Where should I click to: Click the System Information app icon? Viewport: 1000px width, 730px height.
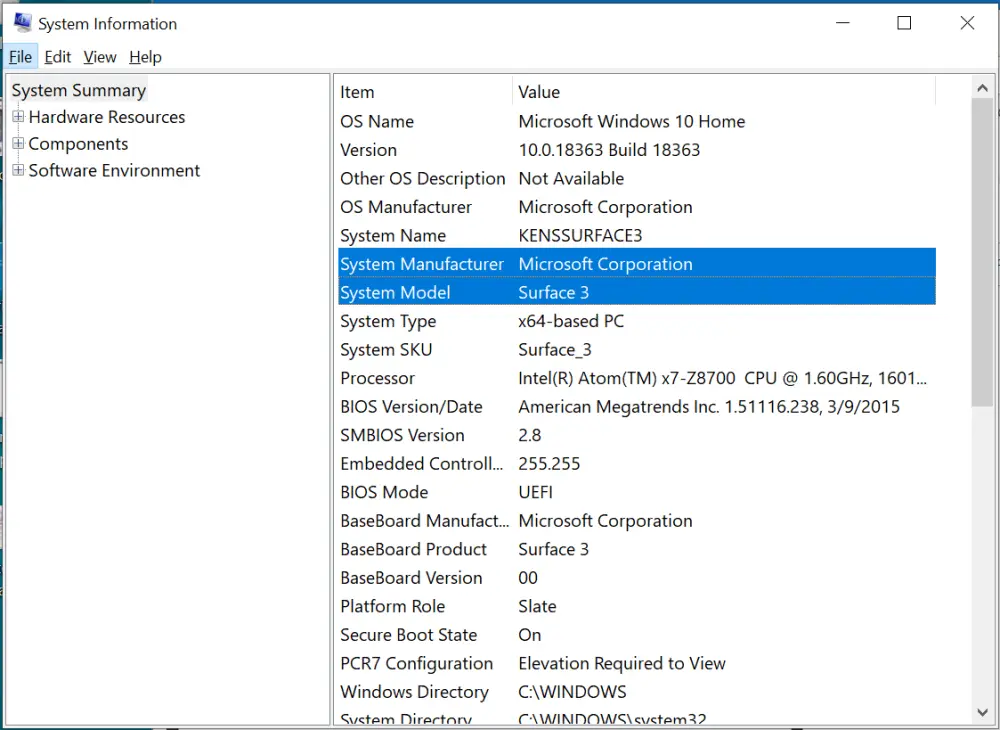tap(22, 23)
